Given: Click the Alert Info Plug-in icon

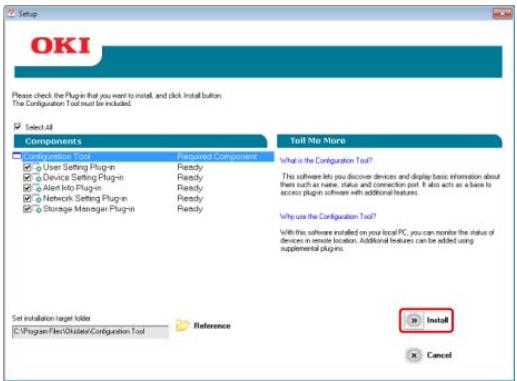Looking at the screenshot, I should tap(37, 188).
